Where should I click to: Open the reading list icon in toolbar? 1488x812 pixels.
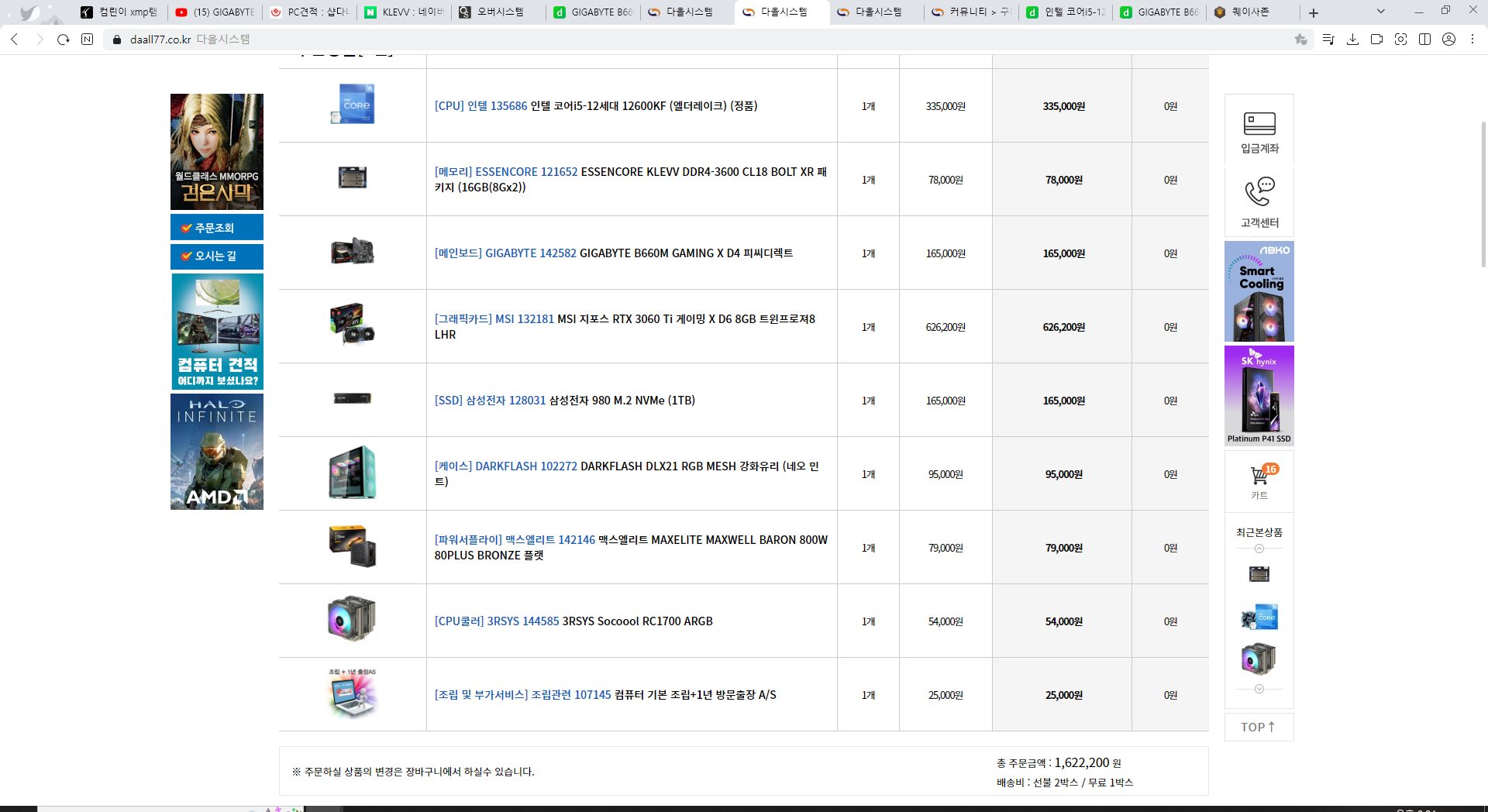pos(1328,39)
